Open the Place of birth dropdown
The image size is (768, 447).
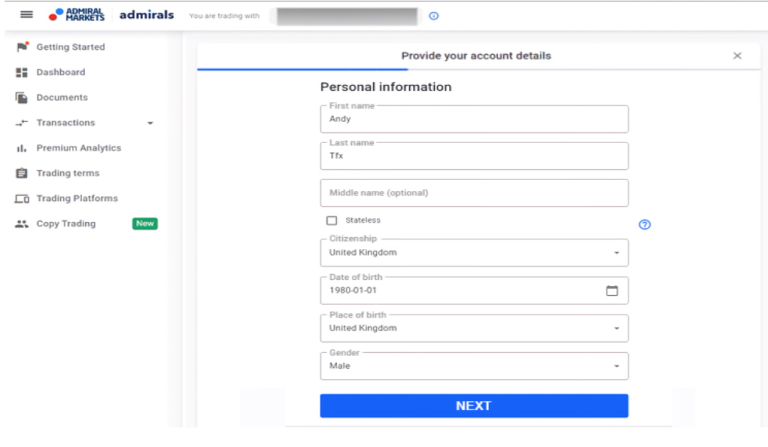pos(474,328)
